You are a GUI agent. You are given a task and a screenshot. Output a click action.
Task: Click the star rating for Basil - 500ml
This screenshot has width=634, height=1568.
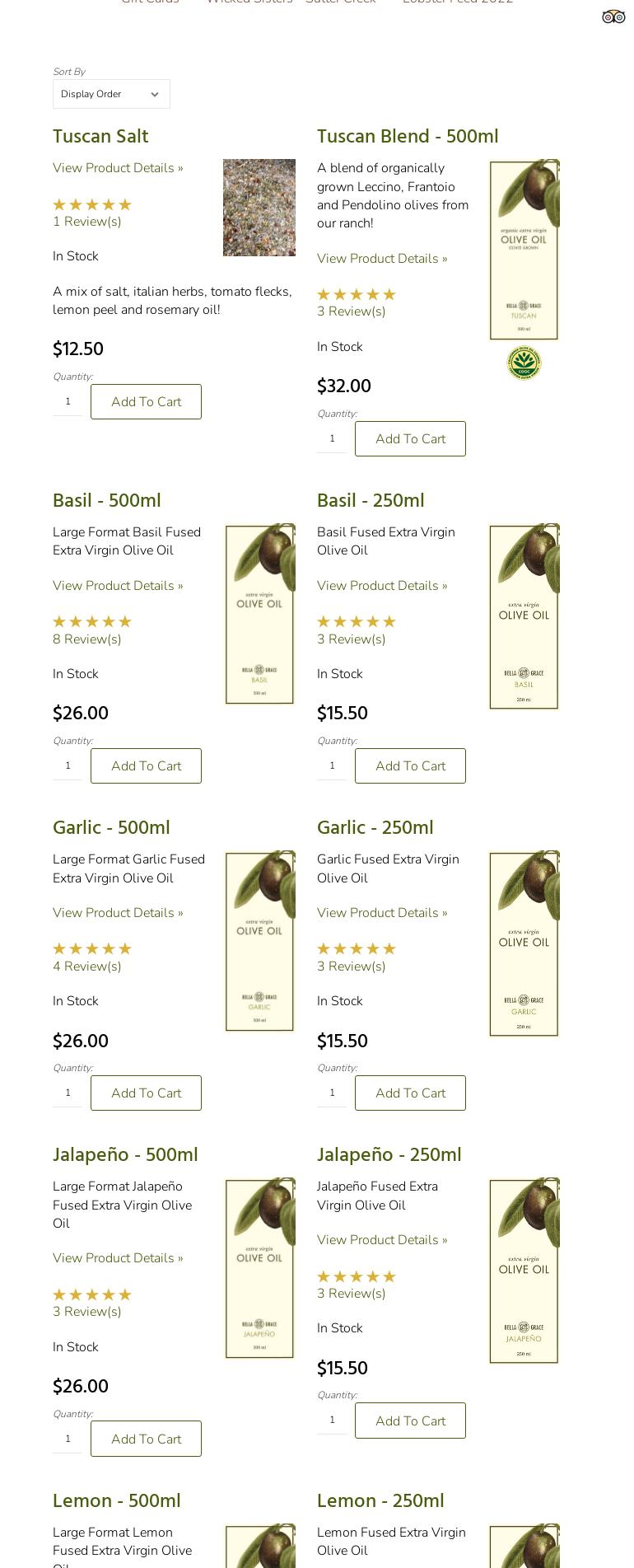point(91,621)
